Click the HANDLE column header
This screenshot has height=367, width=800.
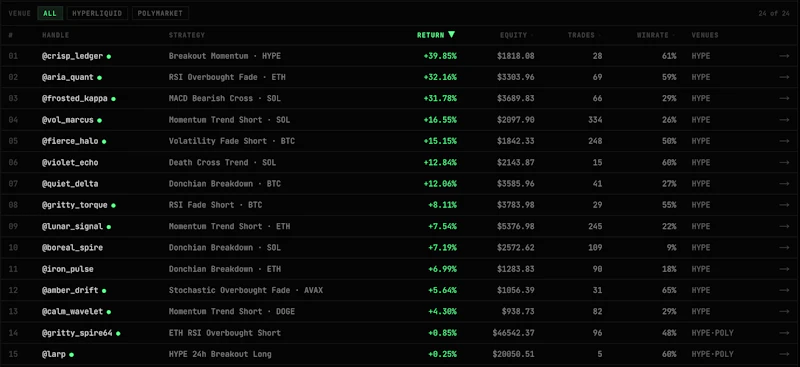tap(56, 35)
